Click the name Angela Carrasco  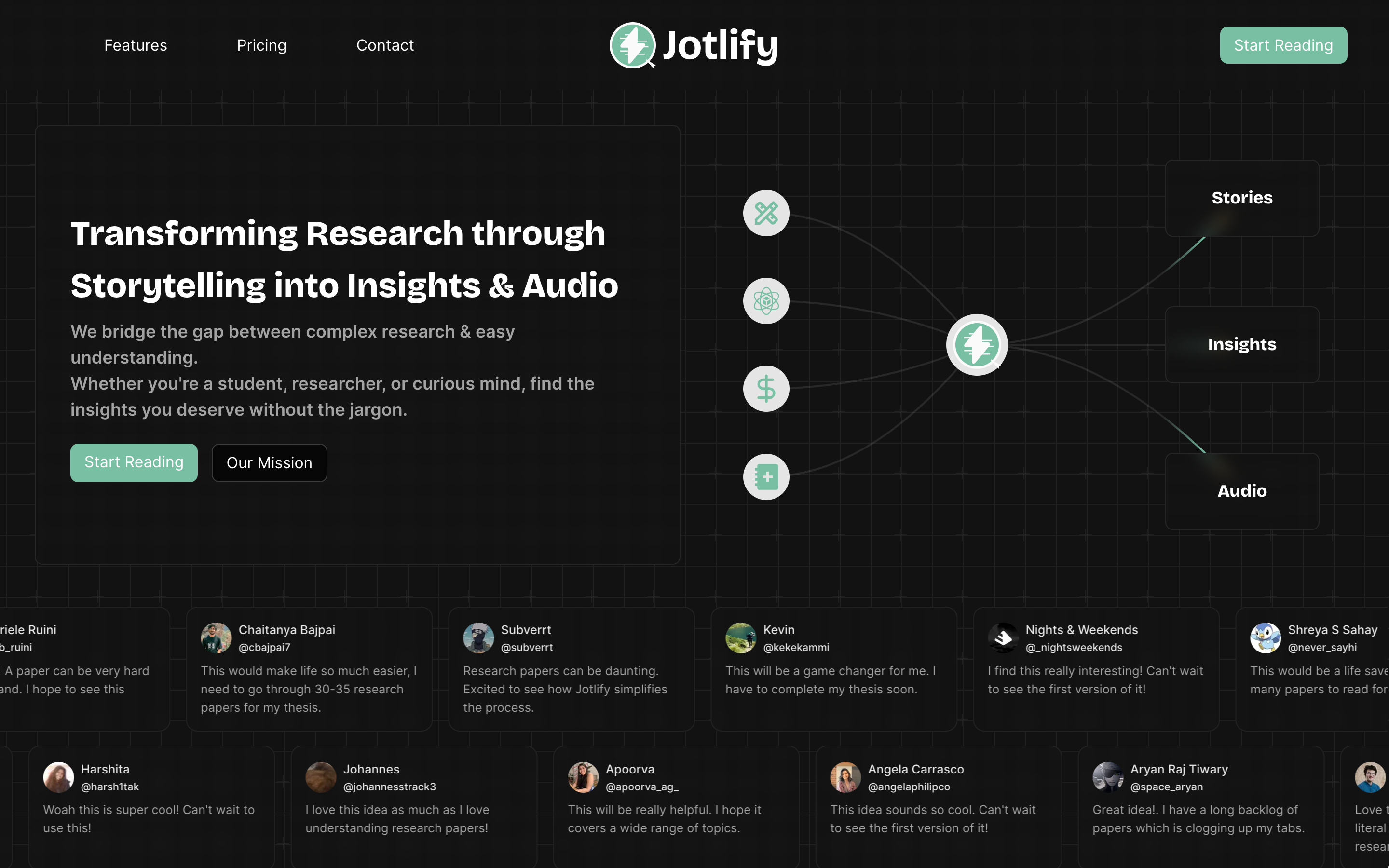[916, 769]
